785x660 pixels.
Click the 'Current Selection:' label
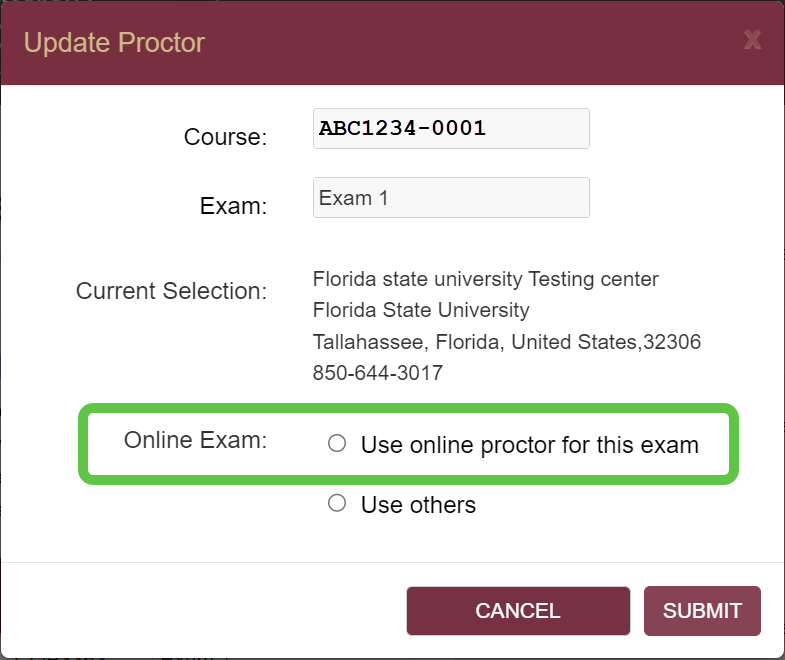(x=171, y=291)
